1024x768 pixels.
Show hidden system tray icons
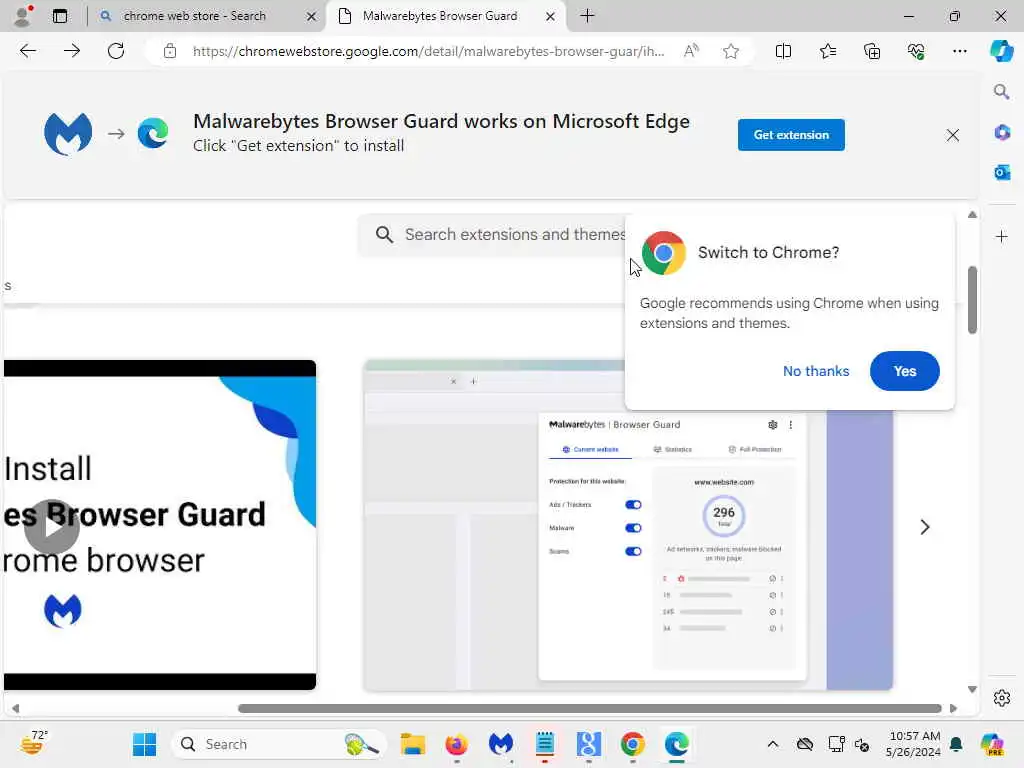773,744
